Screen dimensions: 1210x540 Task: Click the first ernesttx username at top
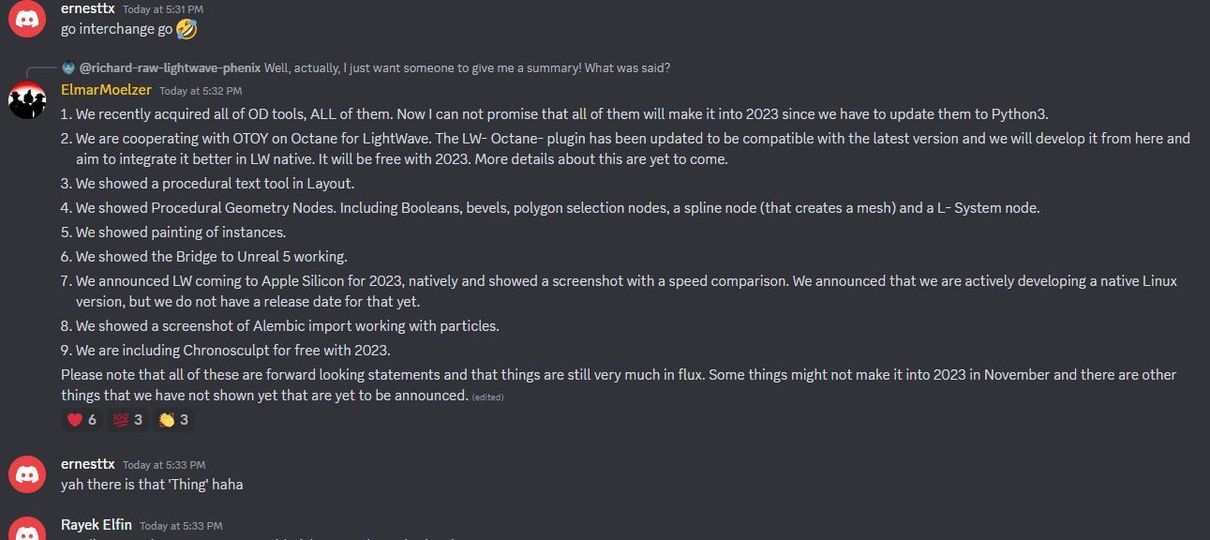[x=87, y=9]
